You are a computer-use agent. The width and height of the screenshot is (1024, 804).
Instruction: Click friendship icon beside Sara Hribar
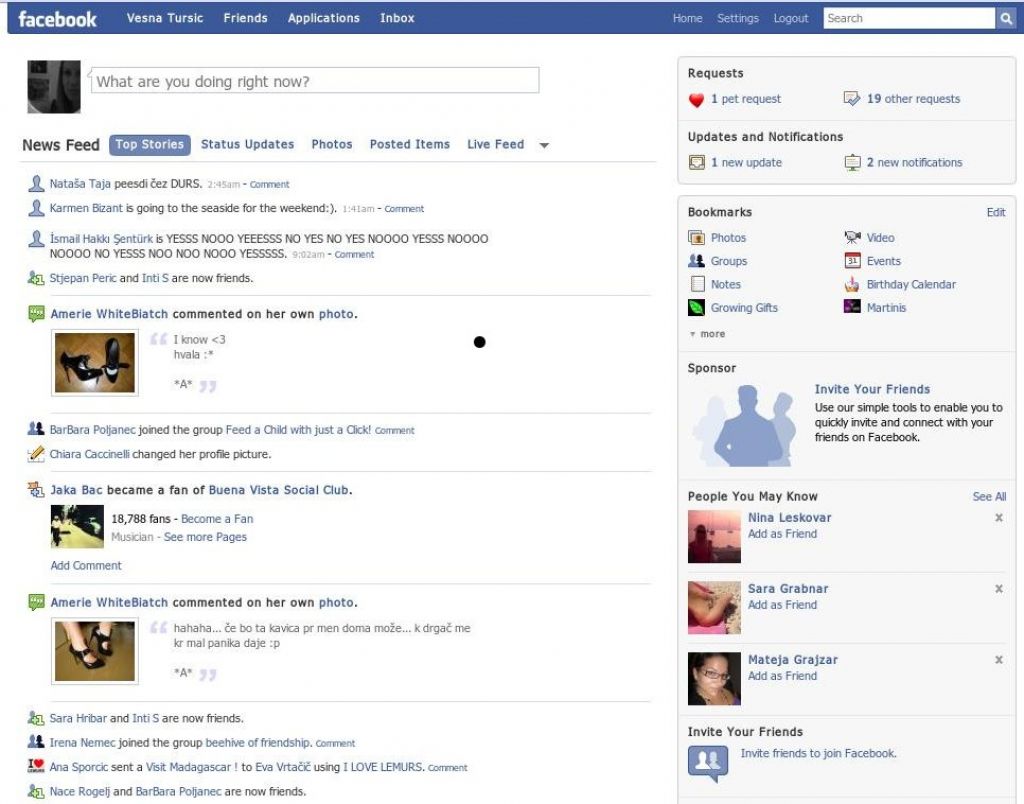pyautogui.click(x=36, y=718)
